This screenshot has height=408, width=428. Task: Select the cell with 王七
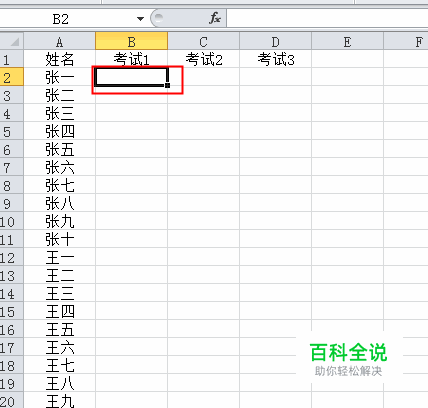point(59,365)
